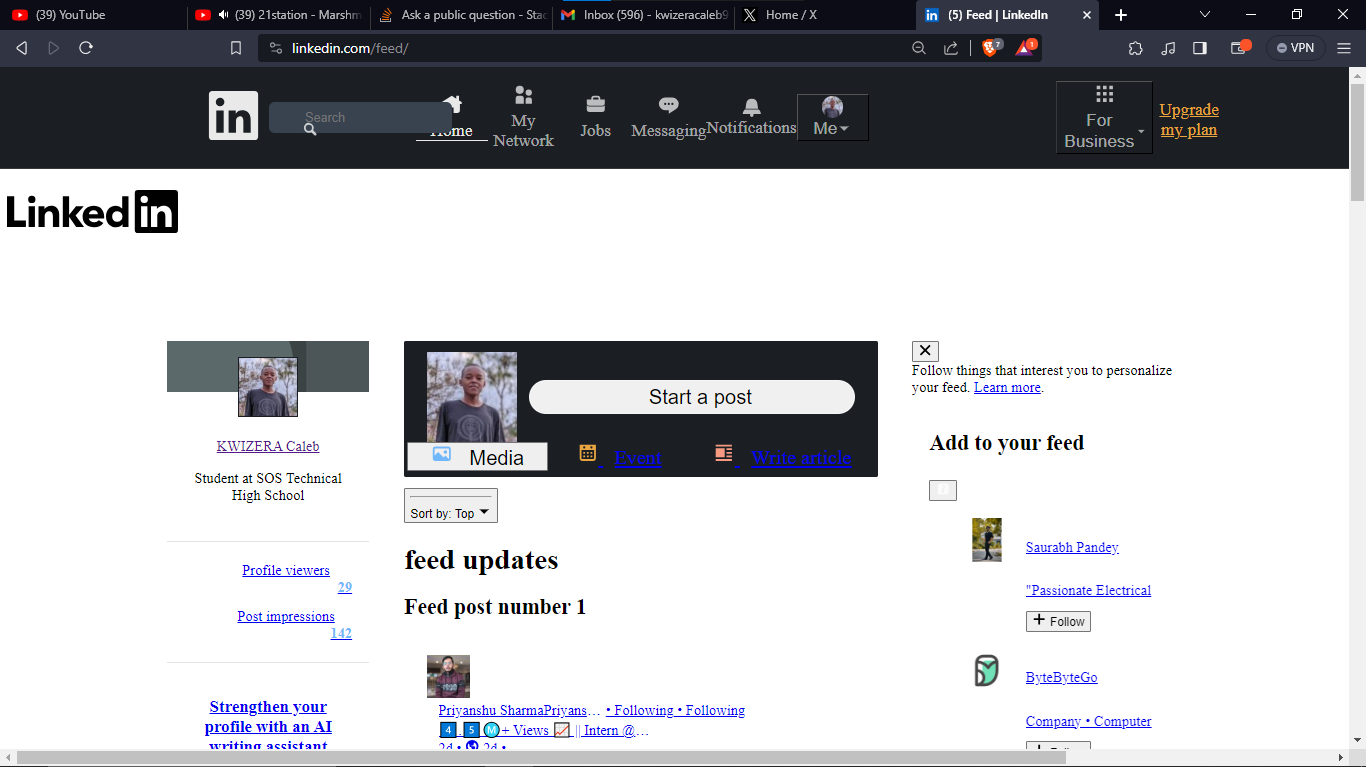1366x767 pixels.
Task: Open the Home nav icon
Action: 452,103
